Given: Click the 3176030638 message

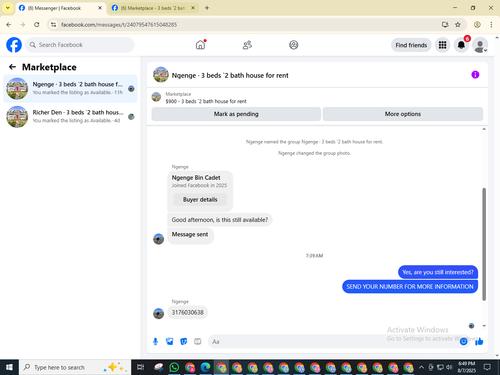Looking at the screenshot, I should click(x=187, y=312).
